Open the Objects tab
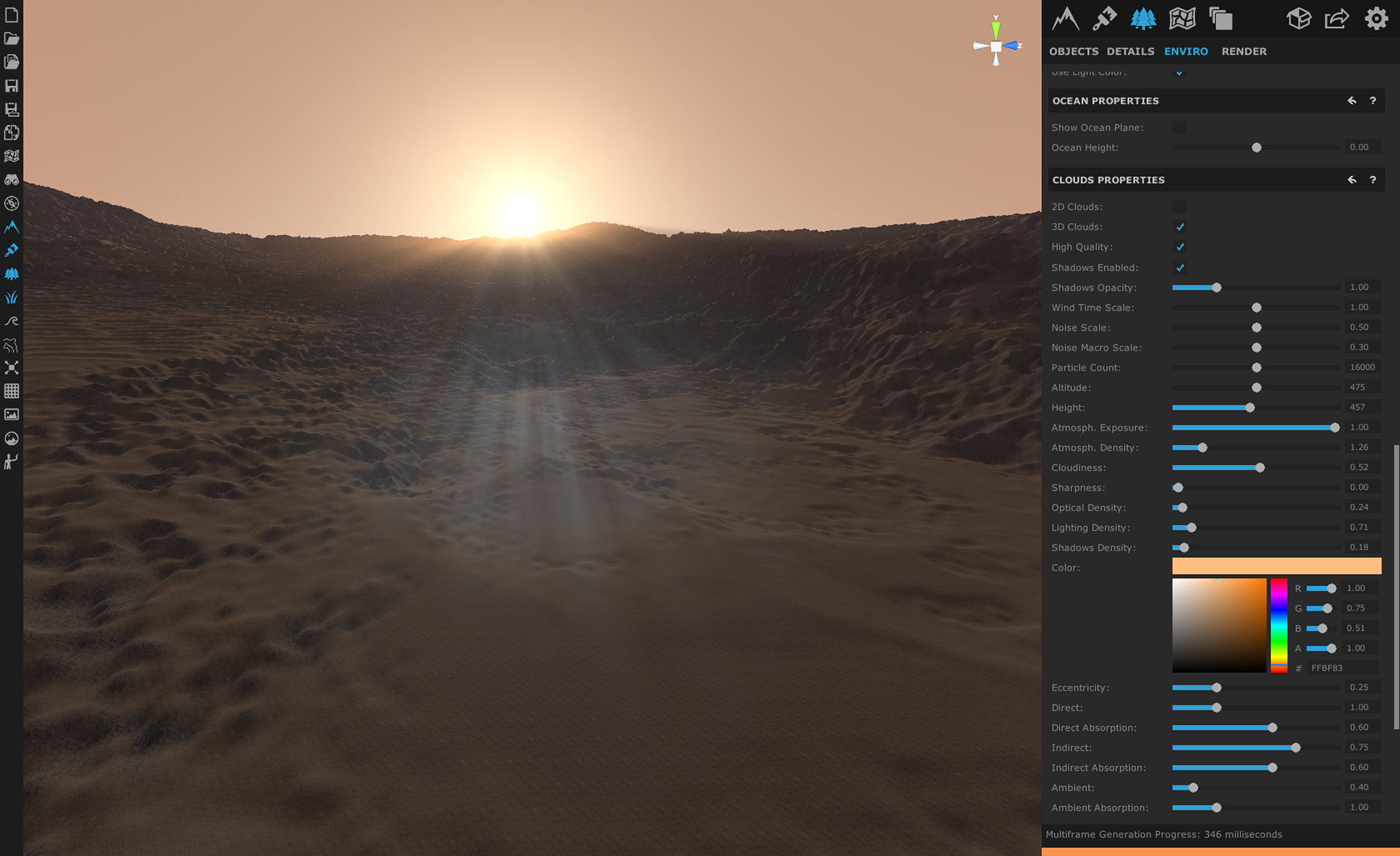 [x=1073, y=51]
